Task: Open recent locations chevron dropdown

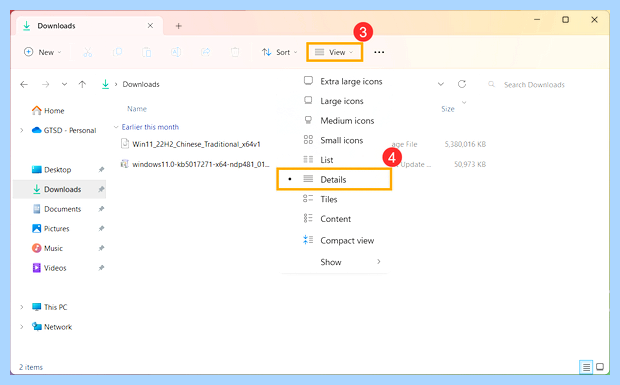Action: [64, 84]
